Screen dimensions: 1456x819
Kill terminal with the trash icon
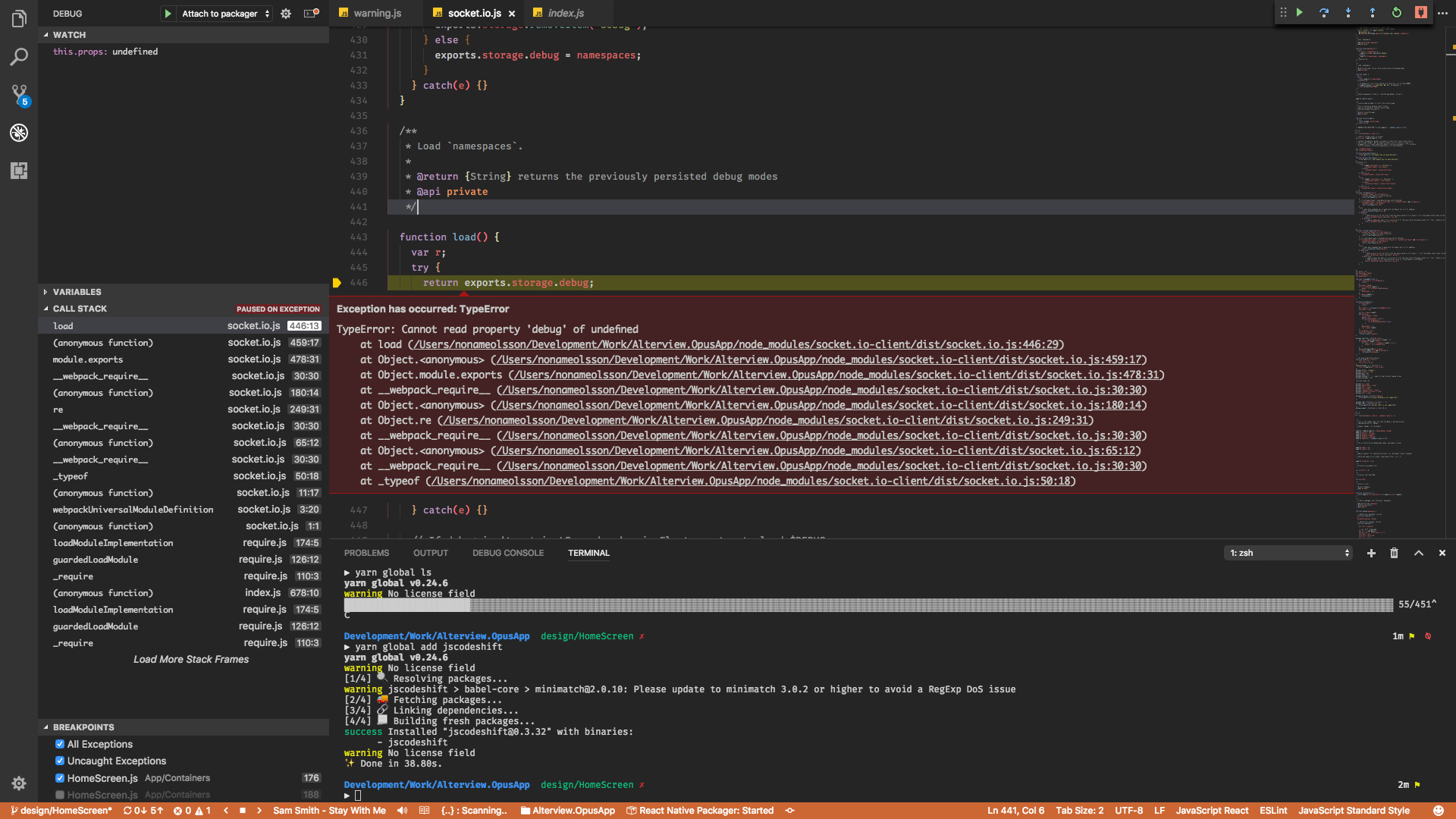pyautogui.click(x=1394, y=553)
